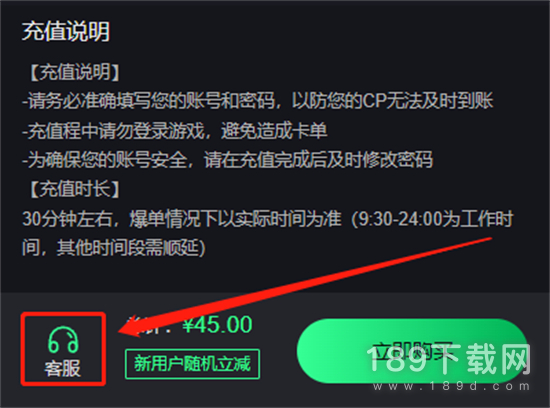Click the text 避免造成卡单
This screenshot has height=408, width=550.
pyautogui.click(x=274, y=131)
